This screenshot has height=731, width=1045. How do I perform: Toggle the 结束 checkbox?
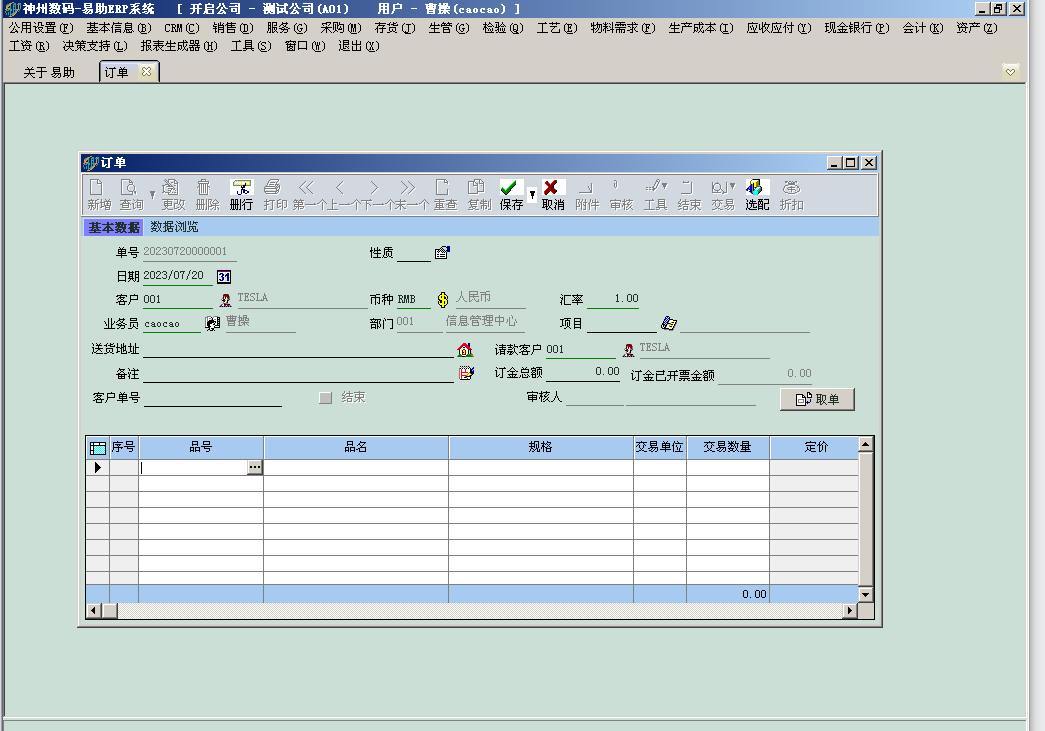tap(325, 398)
